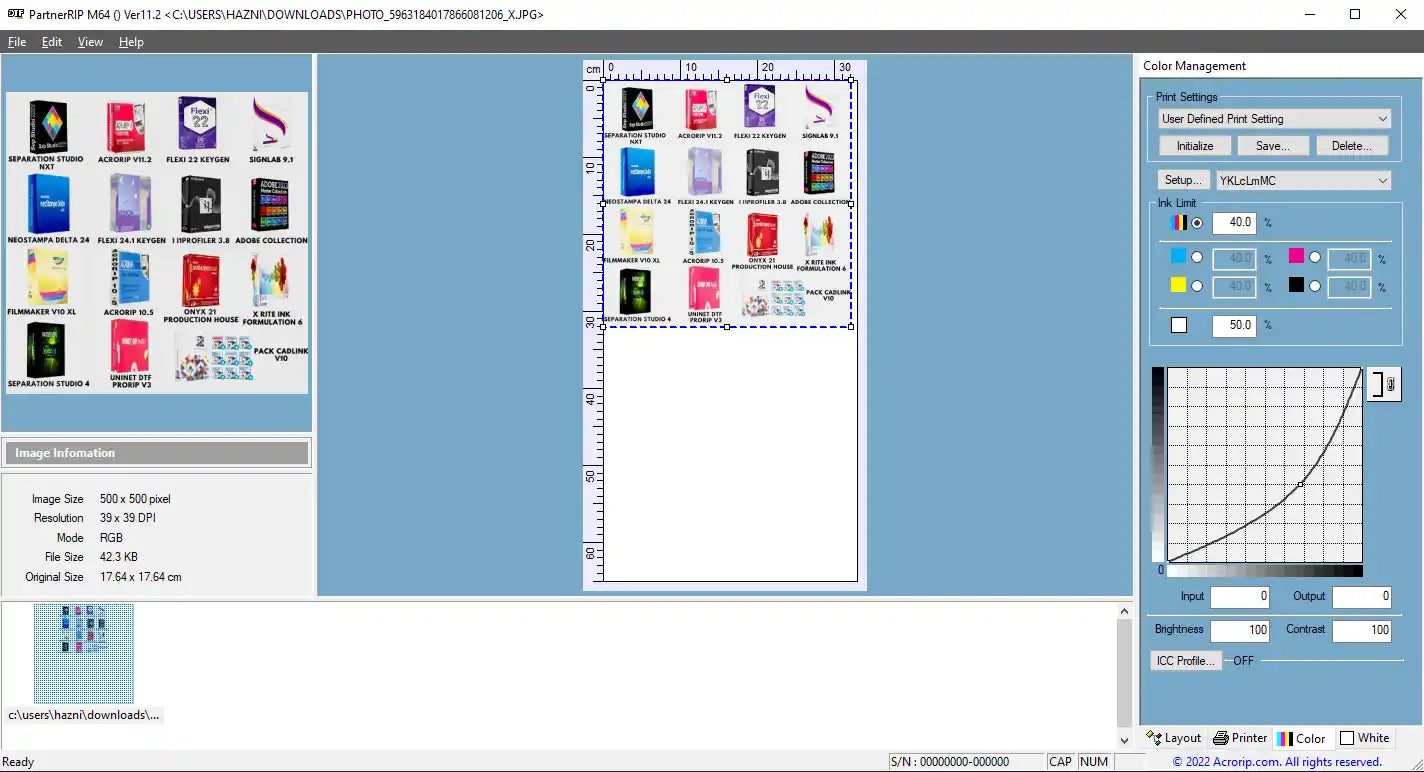Click the PartnerRIP icon in the title bar
The height and width of the screenshot is (772, 1424).
click(x=14, y=14)
